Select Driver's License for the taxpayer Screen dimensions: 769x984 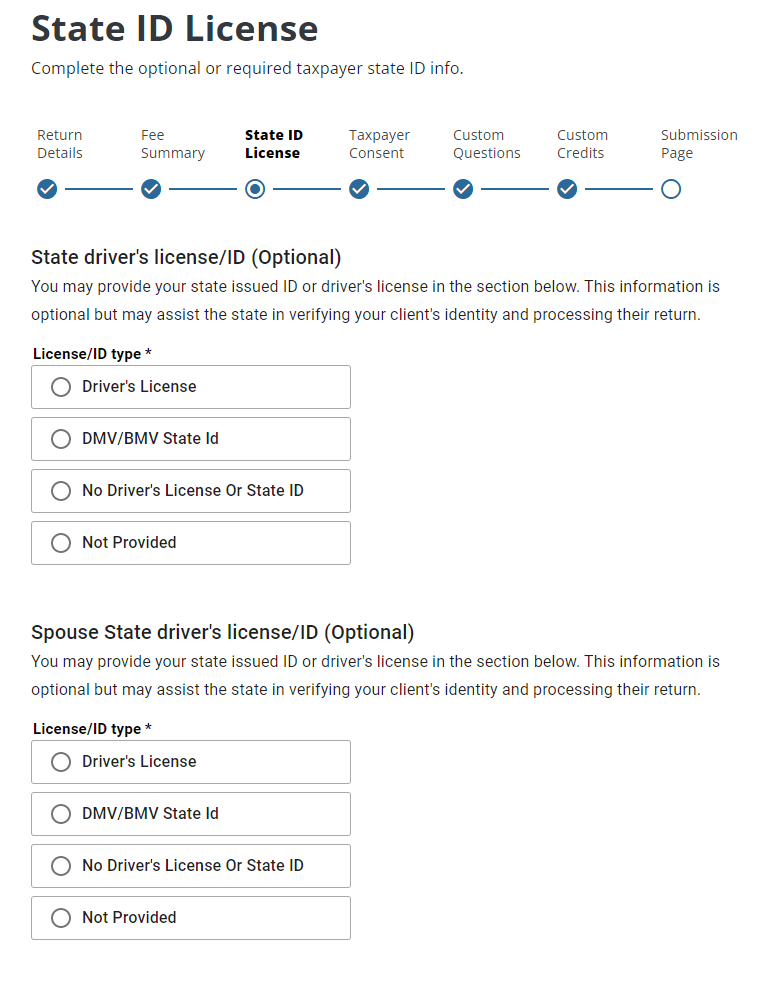click(61, 387)
